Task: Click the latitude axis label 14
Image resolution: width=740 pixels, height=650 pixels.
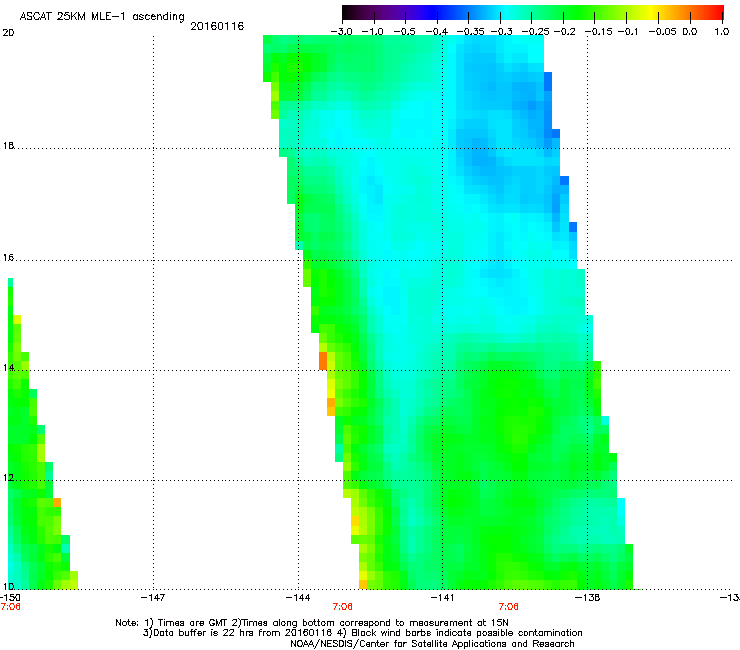Action: tap(8, 368)
